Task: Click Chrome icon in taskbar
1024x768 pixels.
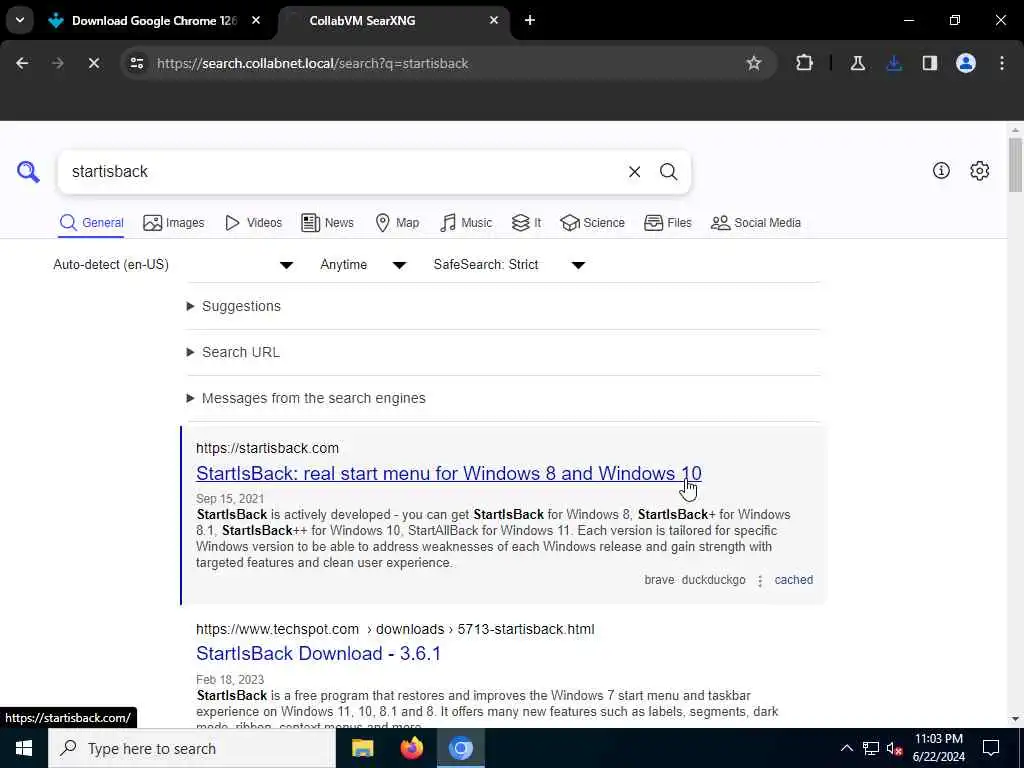Action: click(460, 748)
